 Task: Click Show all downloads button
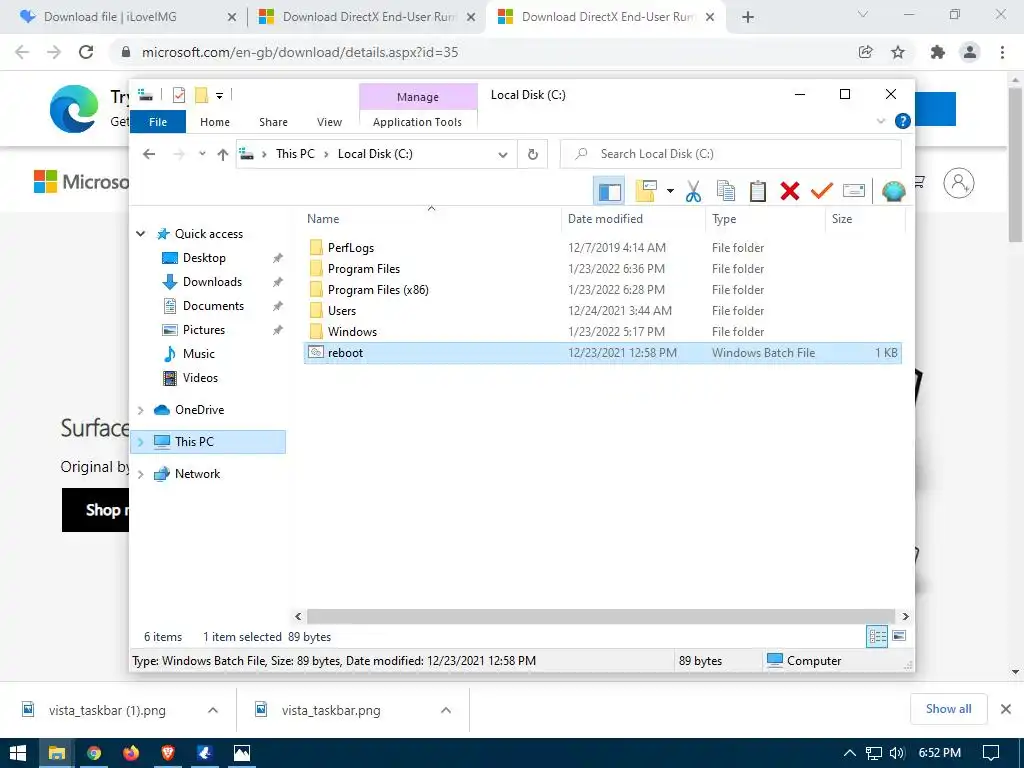click(x=948, y=709)
